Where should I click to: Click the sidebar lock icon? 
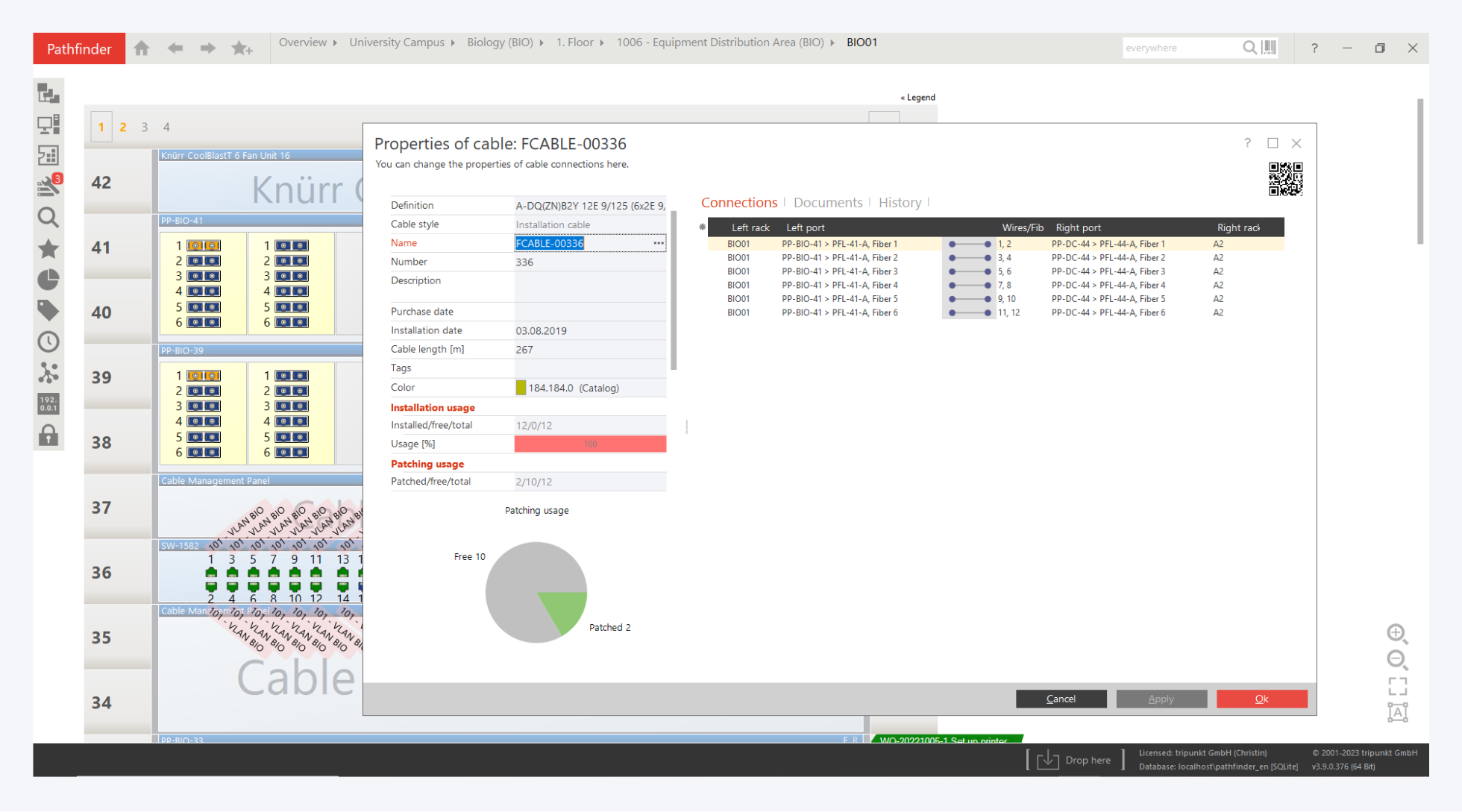48,435
